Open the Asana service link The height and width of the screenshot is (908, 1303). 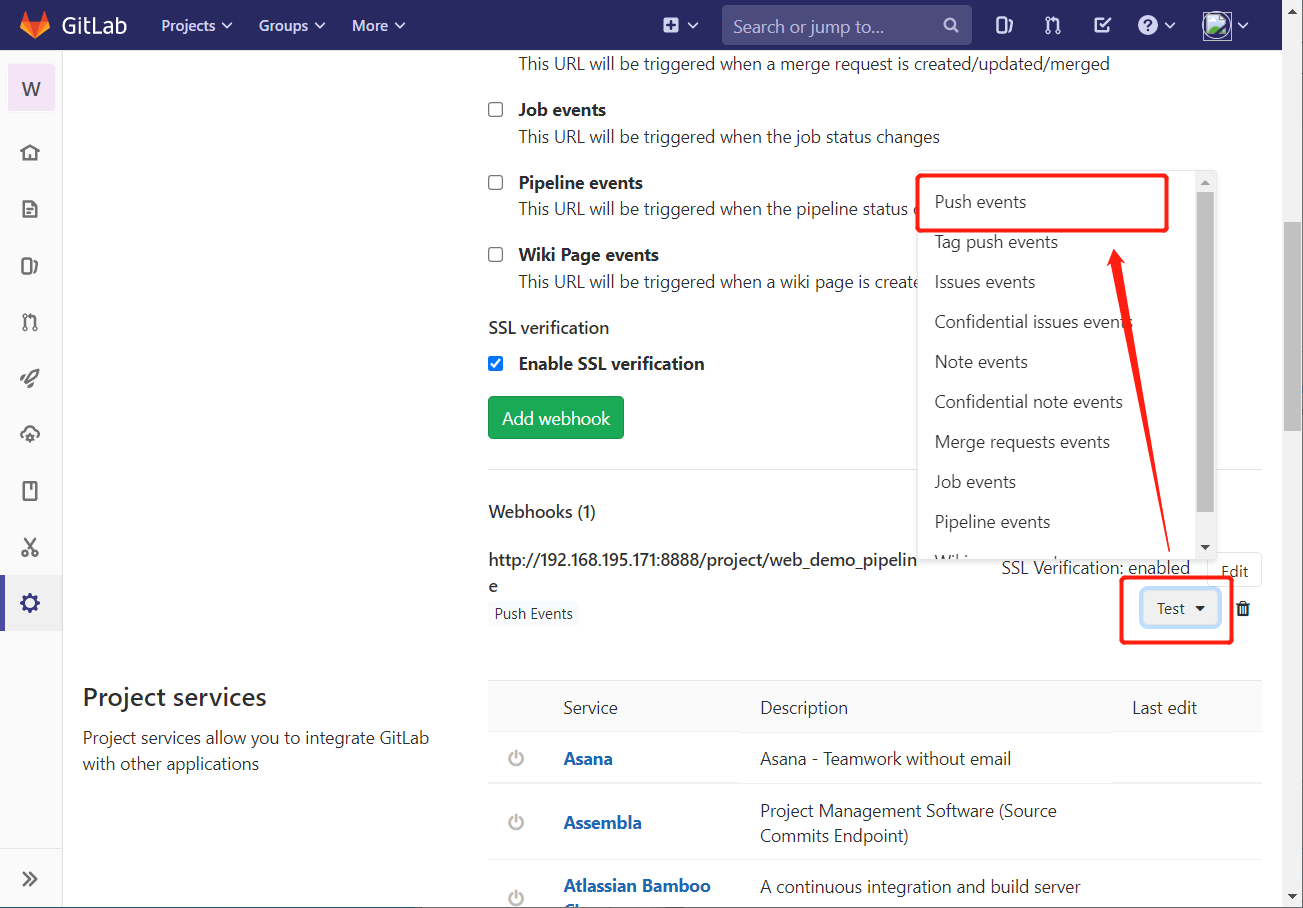coord(588,759)
